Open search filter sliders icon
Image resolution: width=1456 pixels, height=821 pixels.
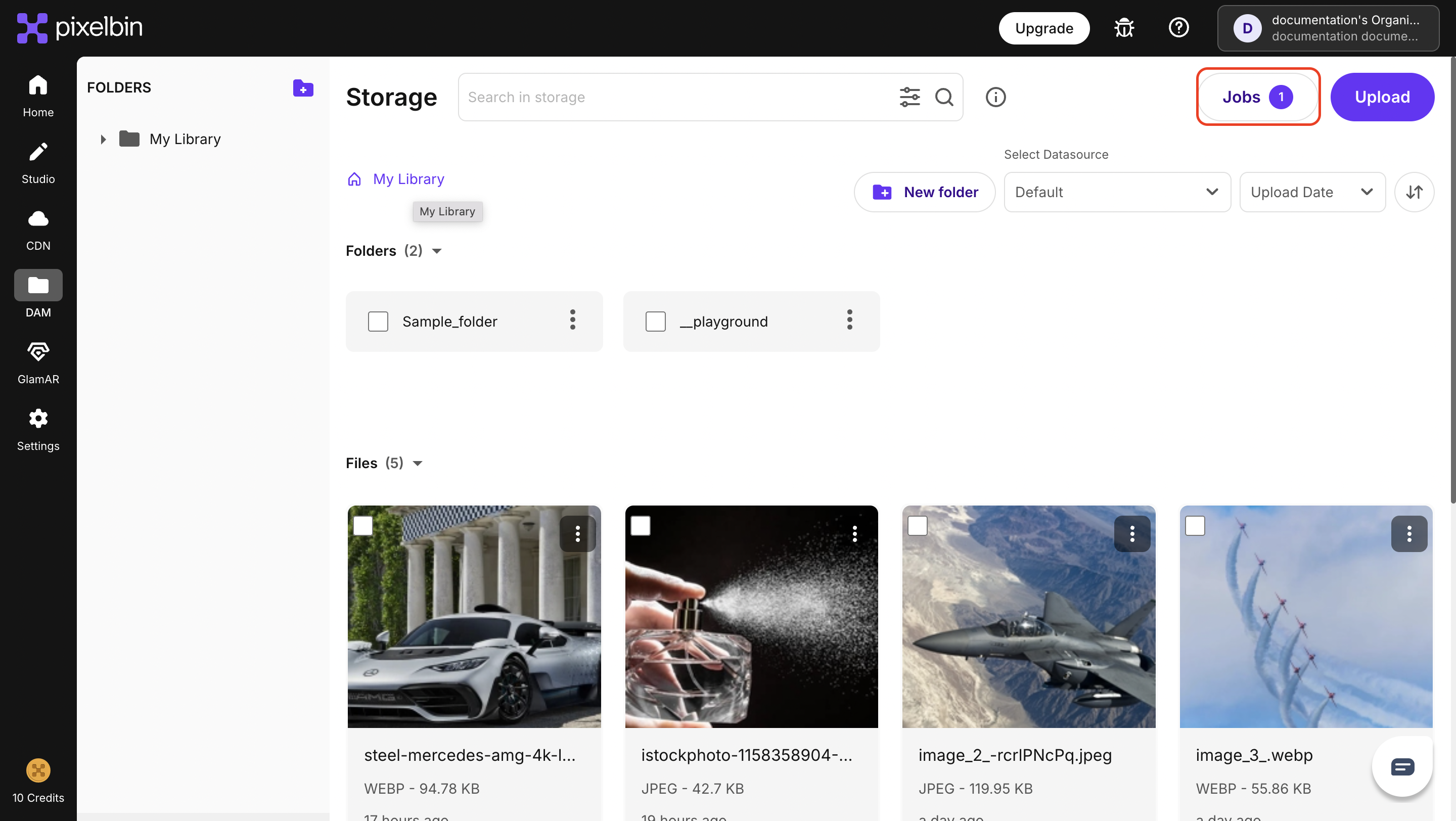909,97
